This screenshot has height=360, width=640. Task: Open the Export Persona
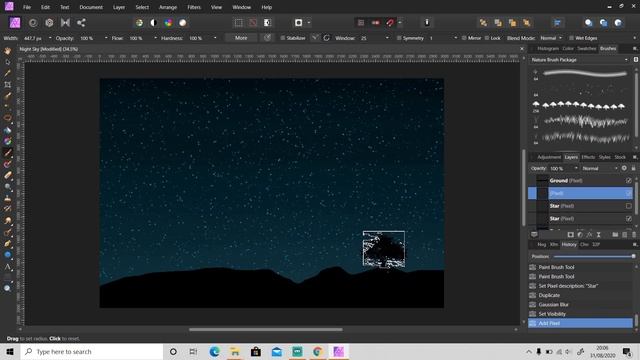(81, 23)
